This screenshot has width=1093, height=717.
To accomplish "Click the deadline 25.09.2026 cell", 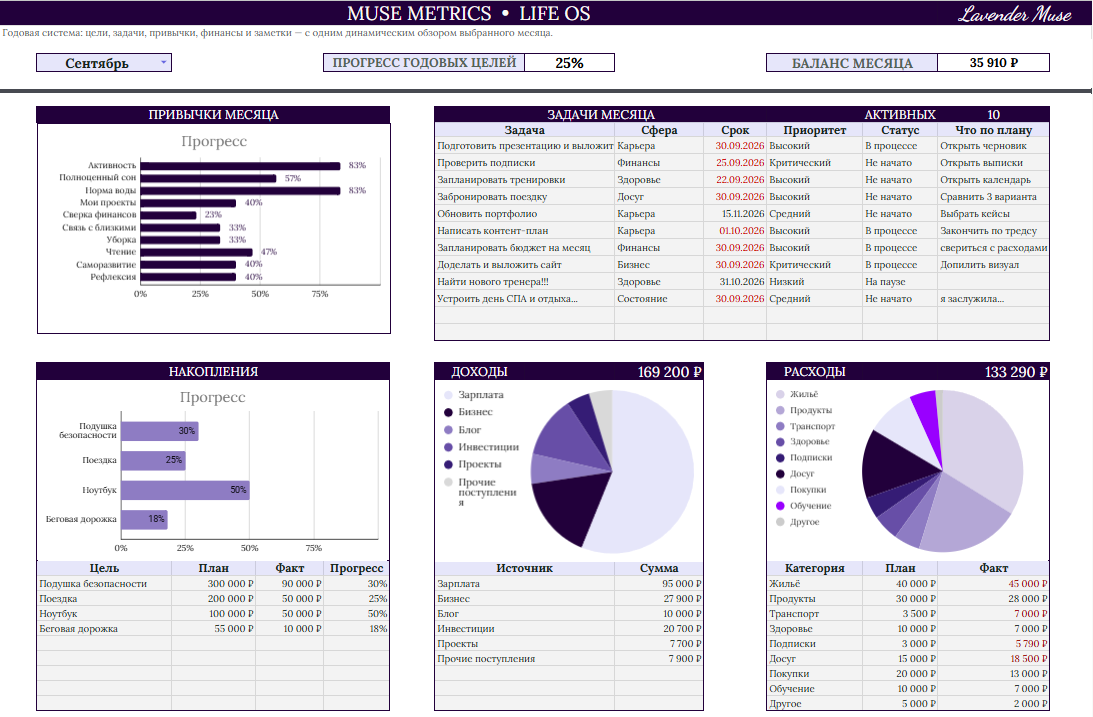I will coord(735,163).
